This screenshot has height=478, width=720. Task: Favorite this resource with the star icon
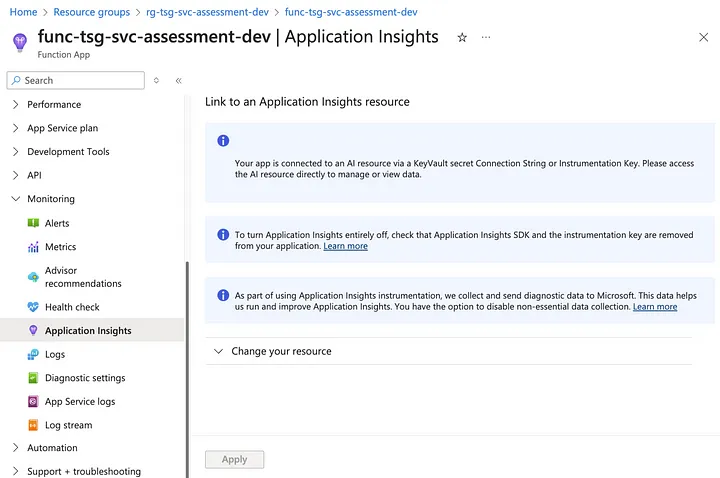[462, 37]
